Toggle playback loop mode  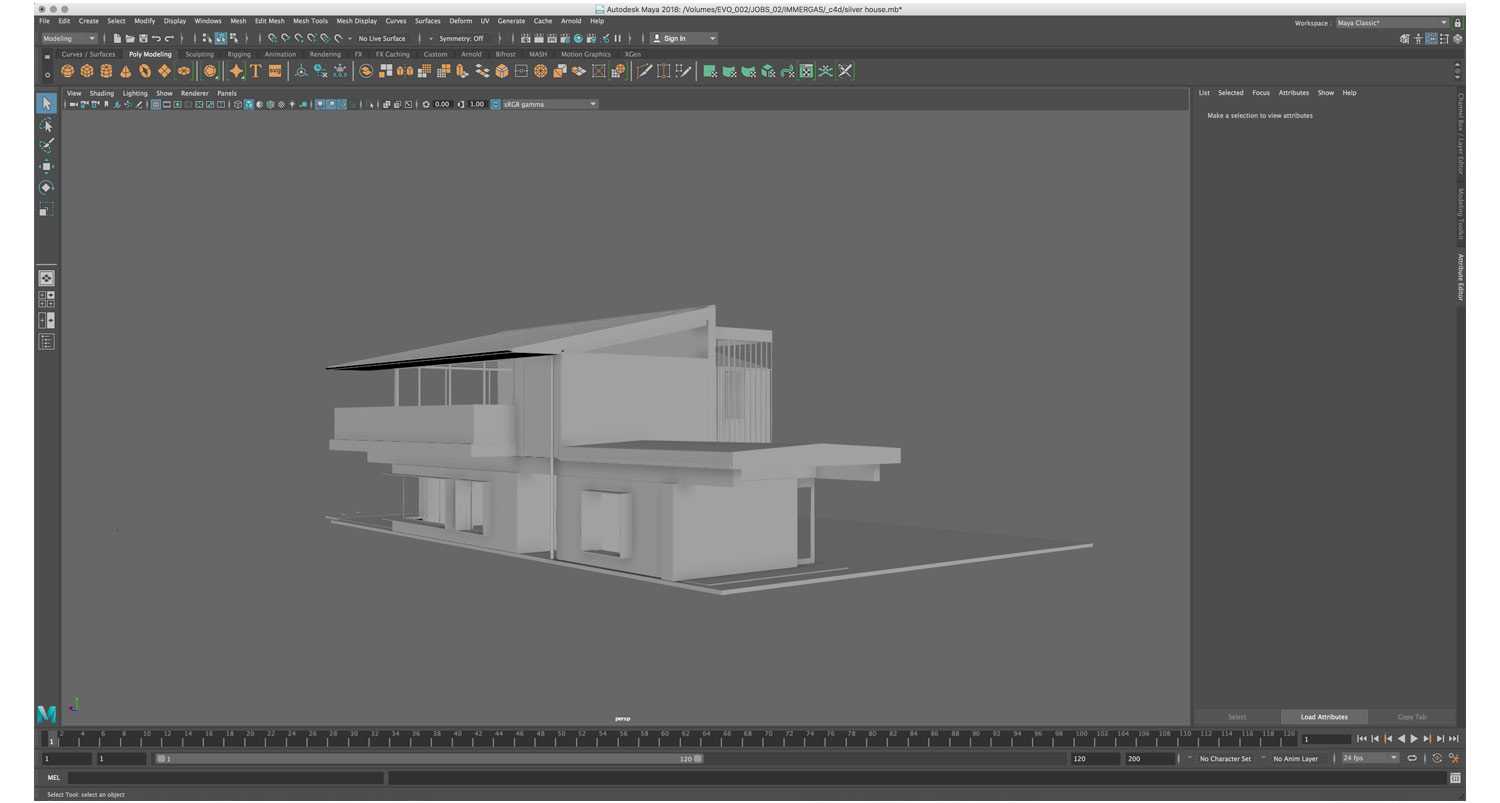[1412, 758]
